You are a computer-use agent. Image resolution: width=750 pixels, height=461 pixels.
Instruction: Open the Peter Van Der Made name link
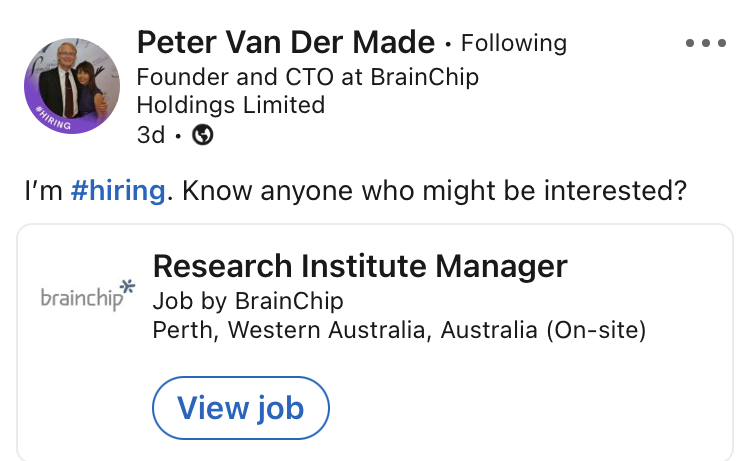click(286, 43)
